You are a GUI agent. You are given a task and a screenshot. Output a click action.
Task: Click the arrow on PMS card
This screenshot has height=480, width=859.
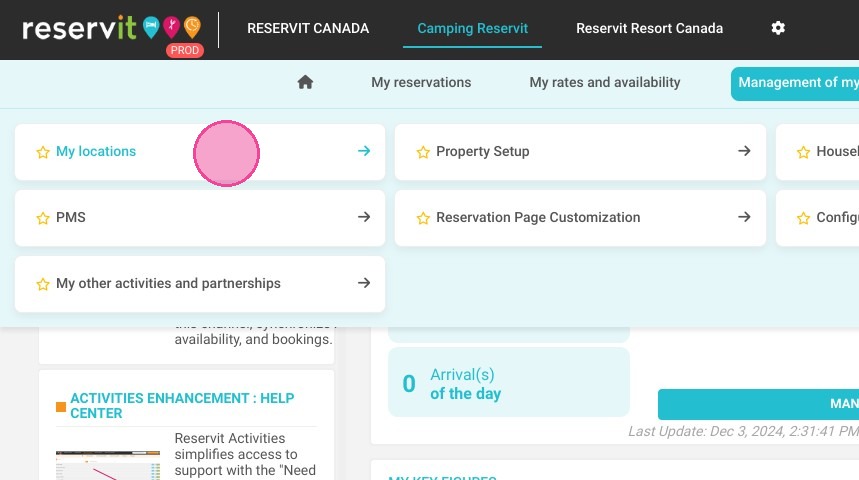point(364,217)
